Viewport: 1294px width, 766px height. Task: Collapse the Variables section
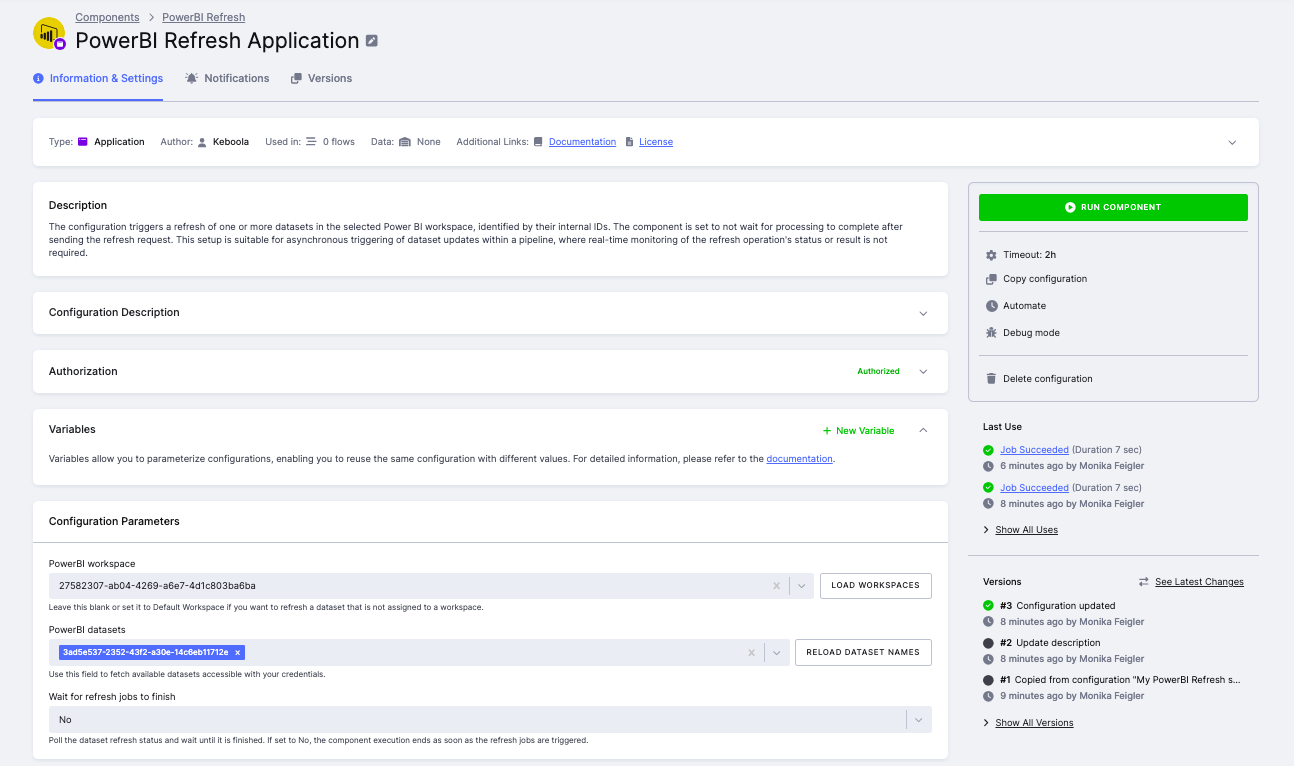pyautogui.click(x=923, y=430)
